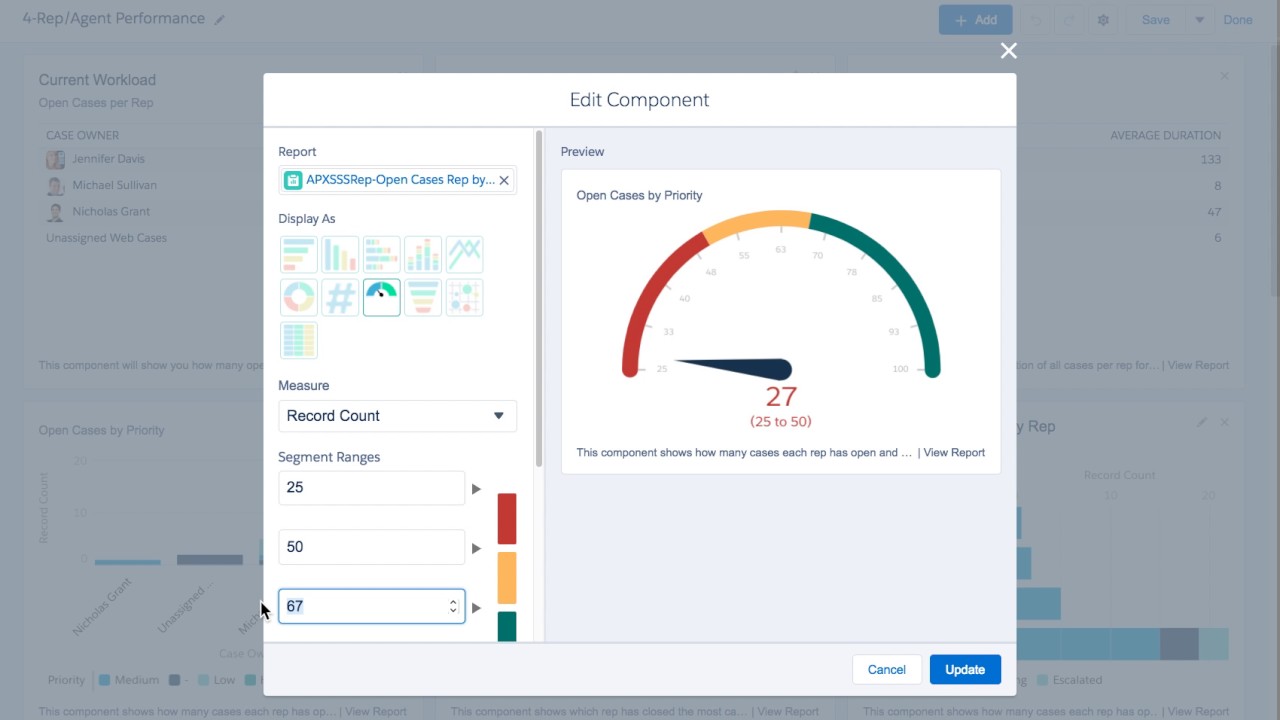
Task: Remove the Current Workload row component with X
Action: tap(1224, 76)
